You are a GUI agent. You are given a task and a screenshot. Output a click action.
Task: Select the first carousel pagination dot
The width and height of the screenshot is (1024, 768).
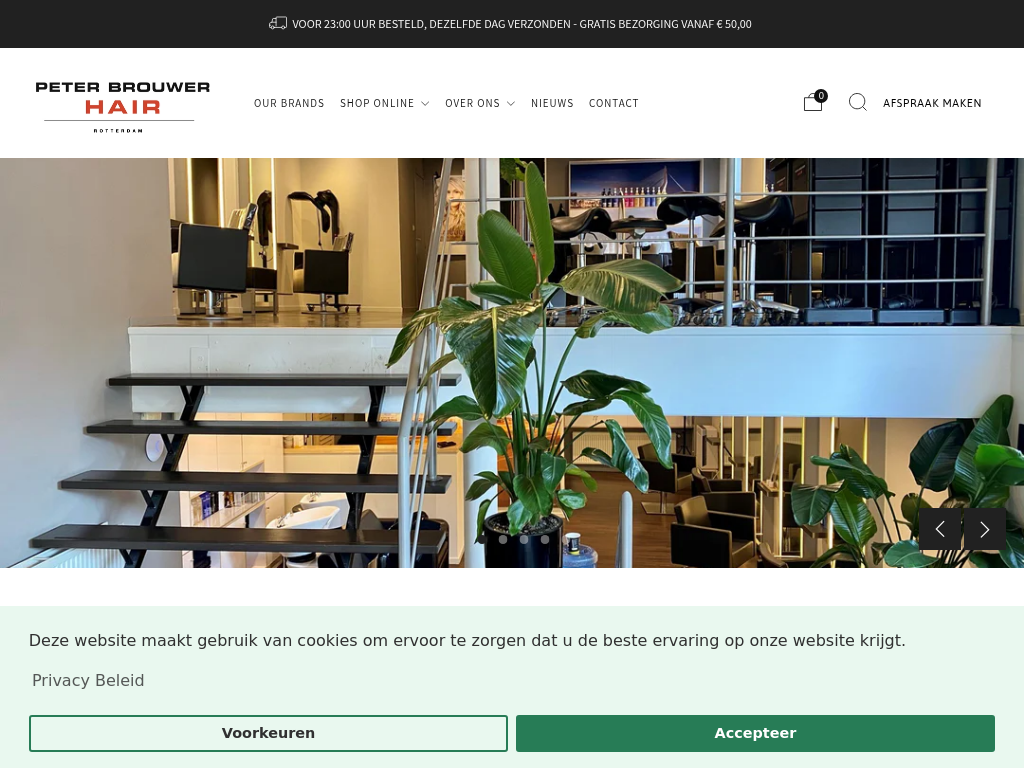coord(482,539)
